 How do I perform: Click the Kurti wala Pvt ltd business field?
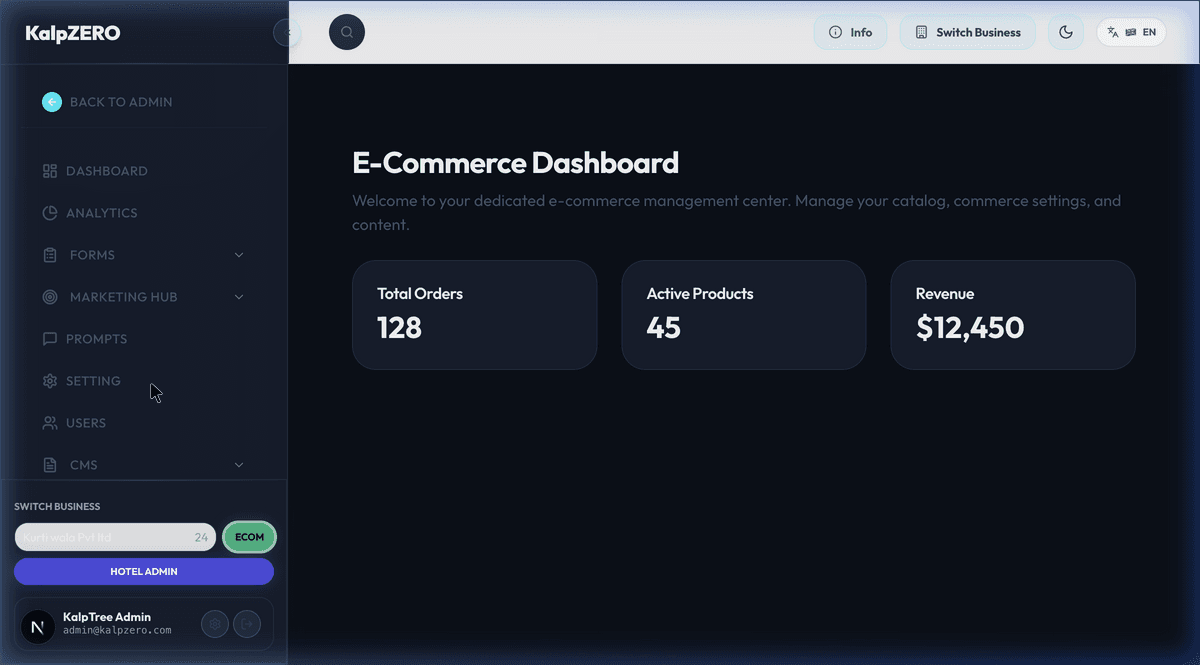115,537
